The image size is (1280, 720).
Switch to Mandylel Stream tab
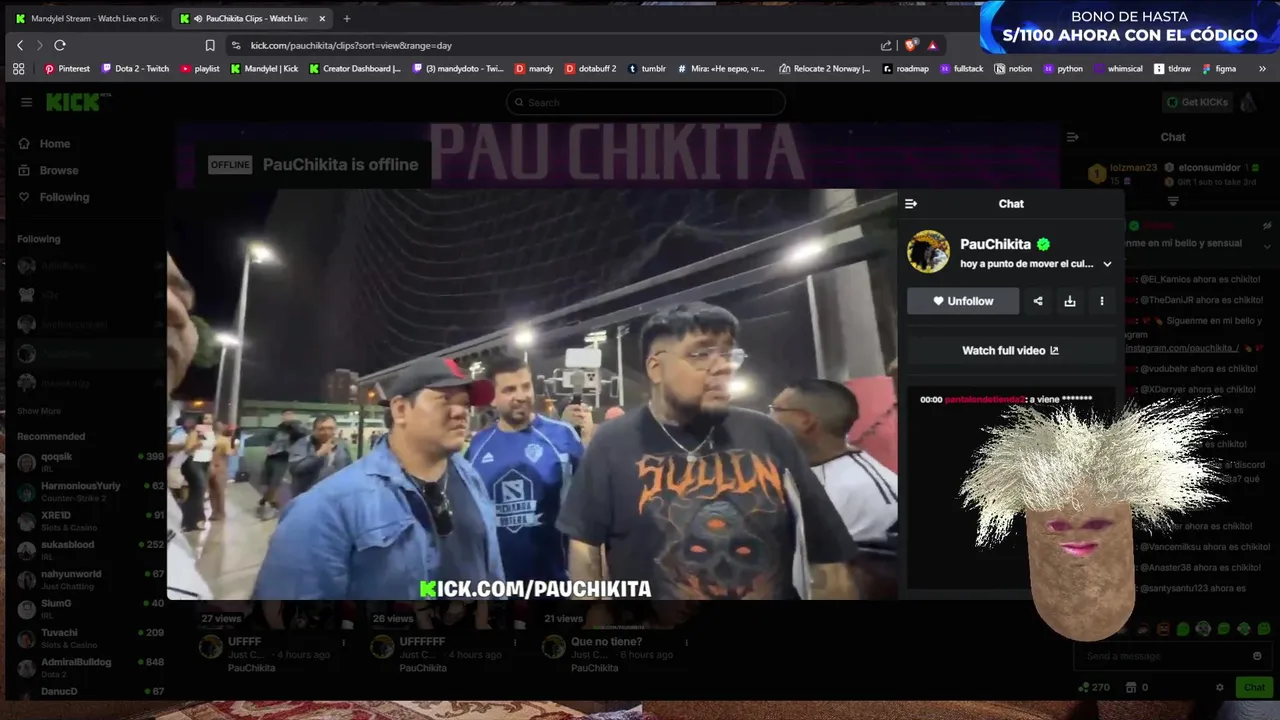(87, 18)
